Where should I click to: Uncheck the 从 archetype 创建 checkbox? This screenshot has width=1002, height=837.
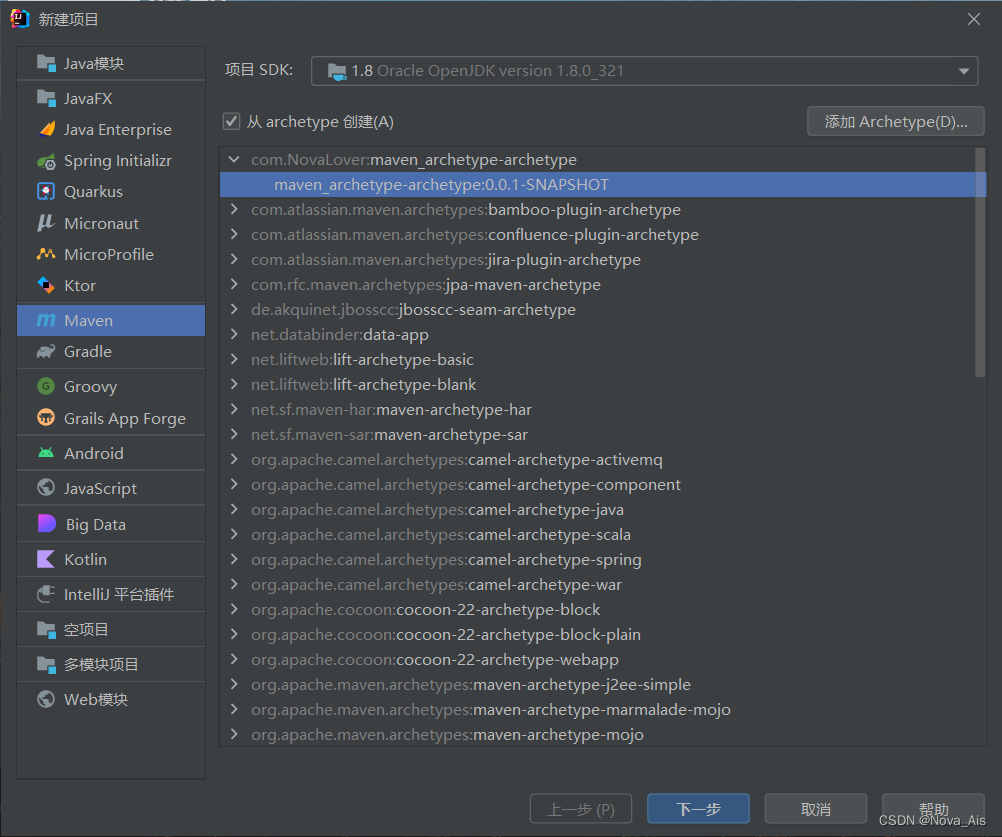[x=231, y=121]
